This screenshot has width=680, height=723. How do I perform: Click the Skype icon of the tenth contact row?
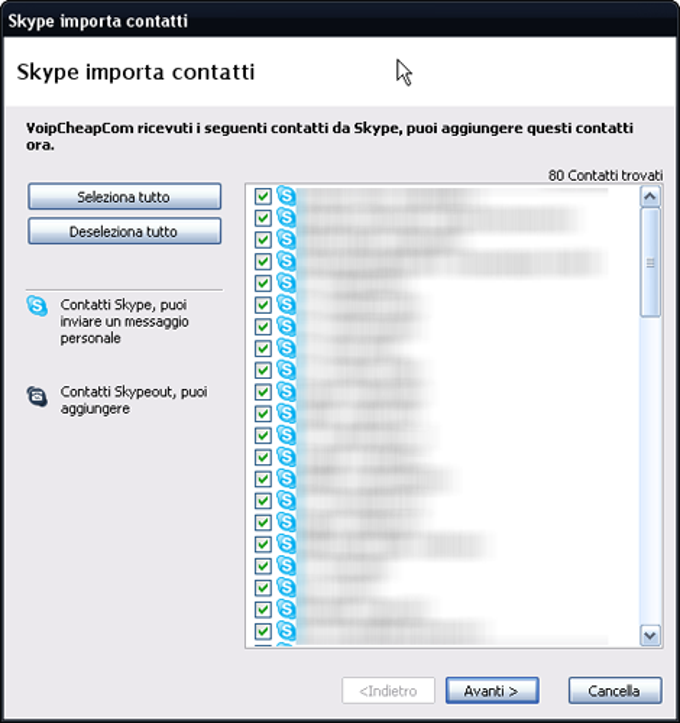(x=286, y=391)
